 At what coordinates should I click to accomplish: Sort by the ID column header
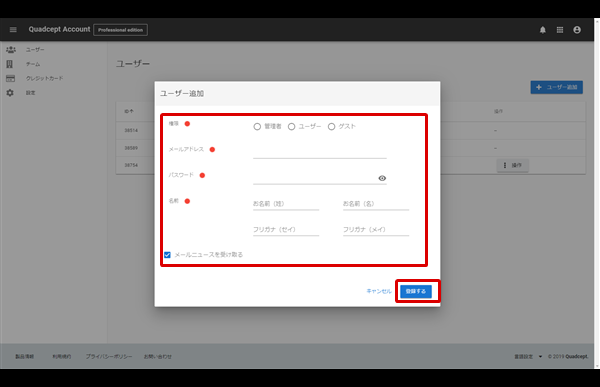pos(129,111)
